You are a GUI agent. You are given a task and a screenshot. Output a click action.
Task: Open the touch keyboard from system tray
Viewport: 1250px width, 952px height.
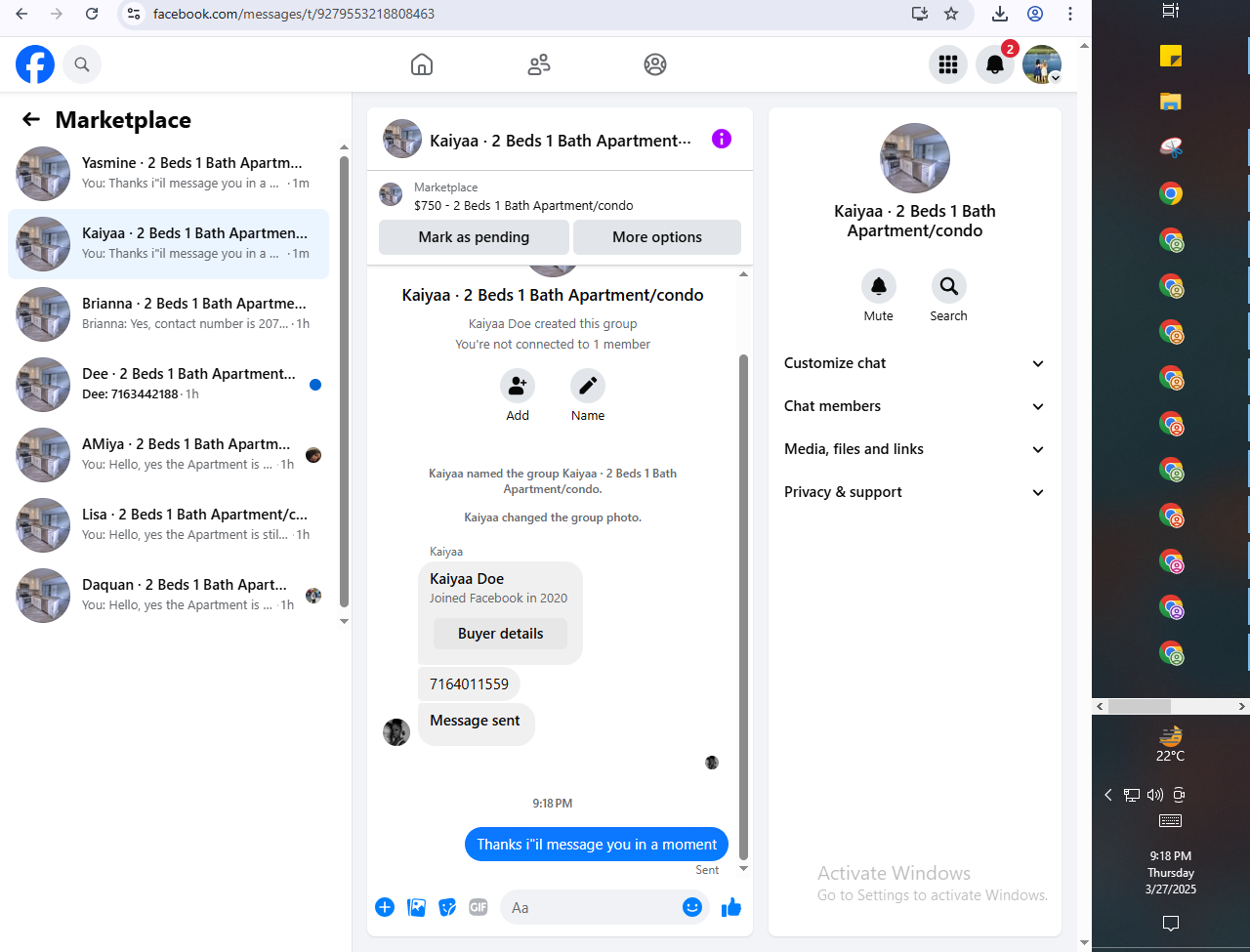(1171, 821)
